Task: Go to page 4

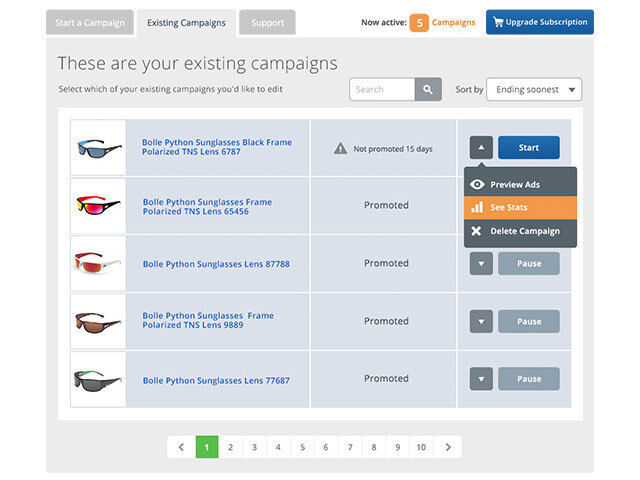Action: click(x=278, y=447)
